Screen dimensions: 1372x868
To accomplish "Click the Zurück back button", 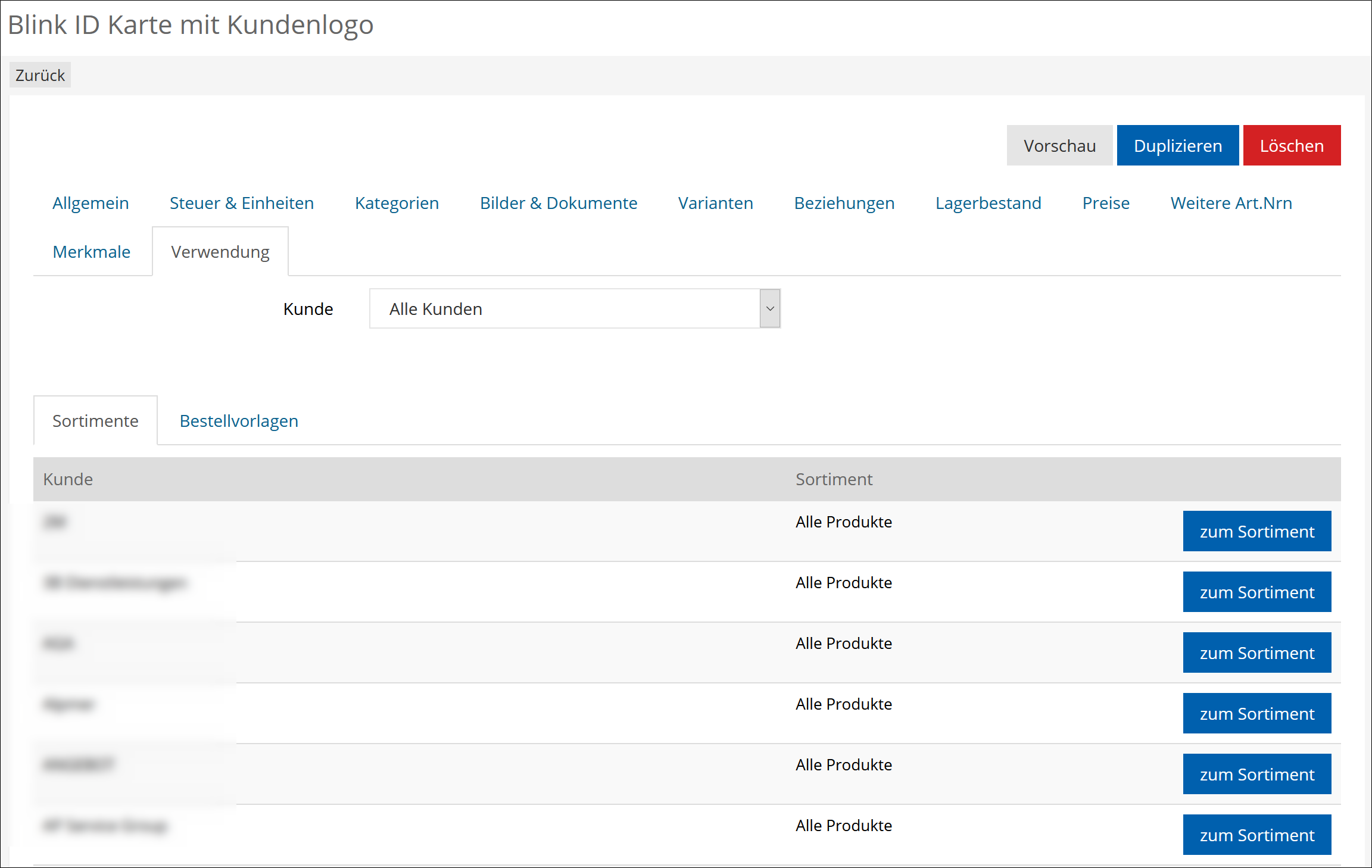I will pos(40,76).
